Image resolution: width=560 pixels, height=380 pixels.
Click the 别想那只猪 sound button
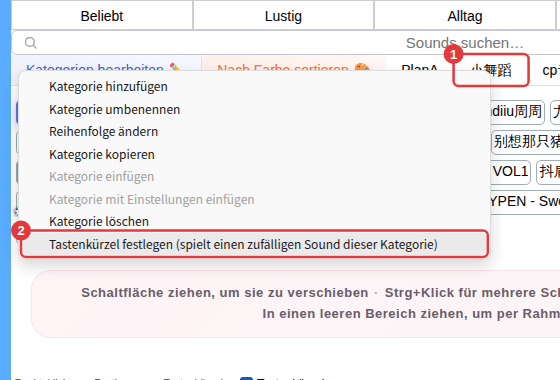tap(526, 142)
